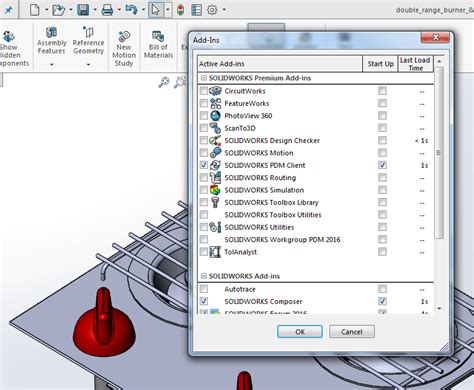
Task: Close the Add-Ins dialog window
Action: pyautogui.click(x=436, y=38)
